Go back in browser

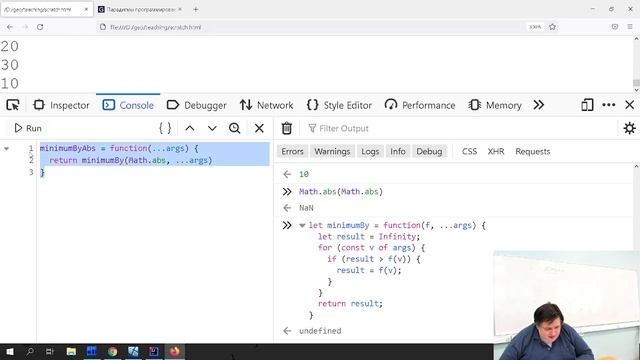(x=10, y=27)
